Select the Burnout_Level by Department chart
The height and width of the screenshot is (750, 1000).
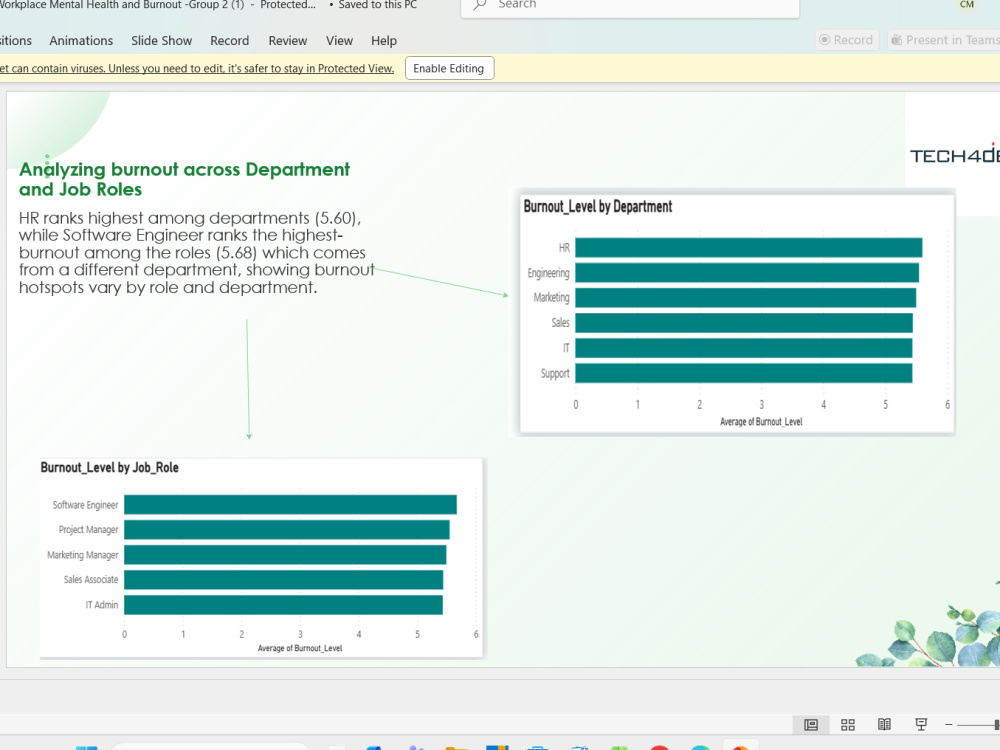click(737, 312)
